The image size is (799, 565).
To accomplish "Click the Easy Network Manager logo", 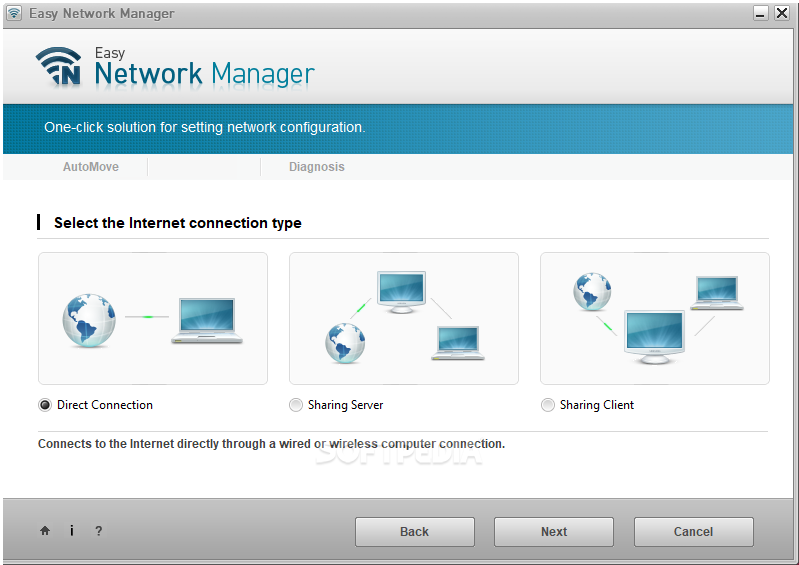I will point(175,67).
